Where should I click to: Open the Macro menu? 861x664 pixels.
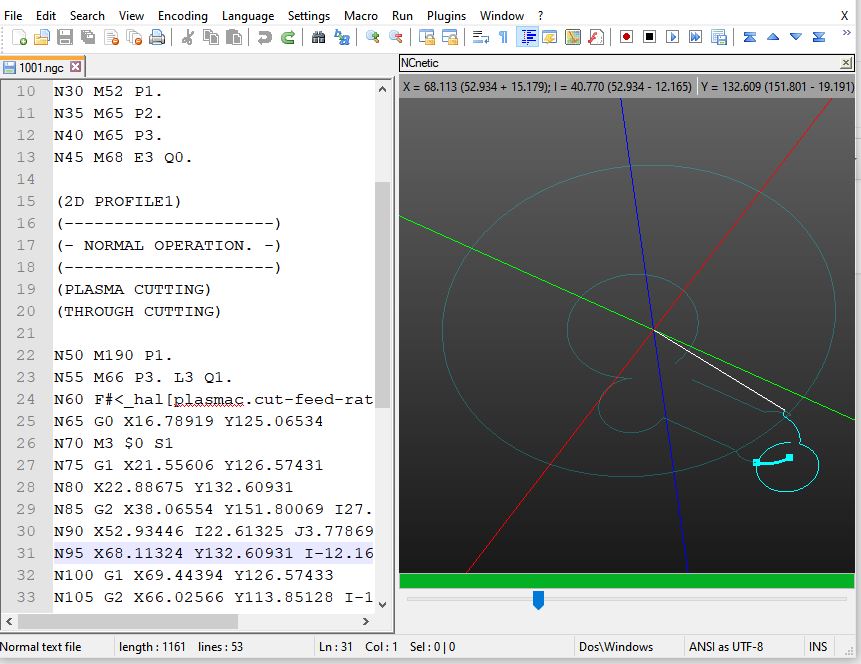[361, 15]
